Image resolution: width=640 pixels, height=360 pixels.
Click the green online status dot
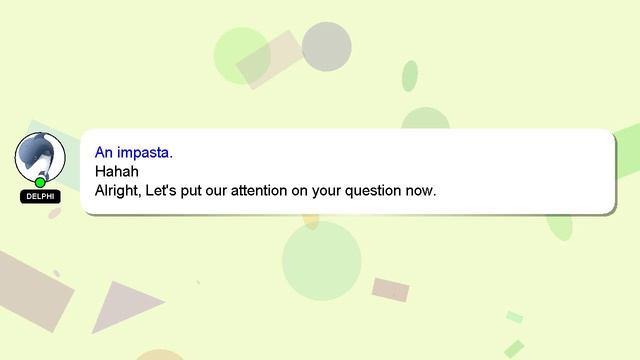40,182
